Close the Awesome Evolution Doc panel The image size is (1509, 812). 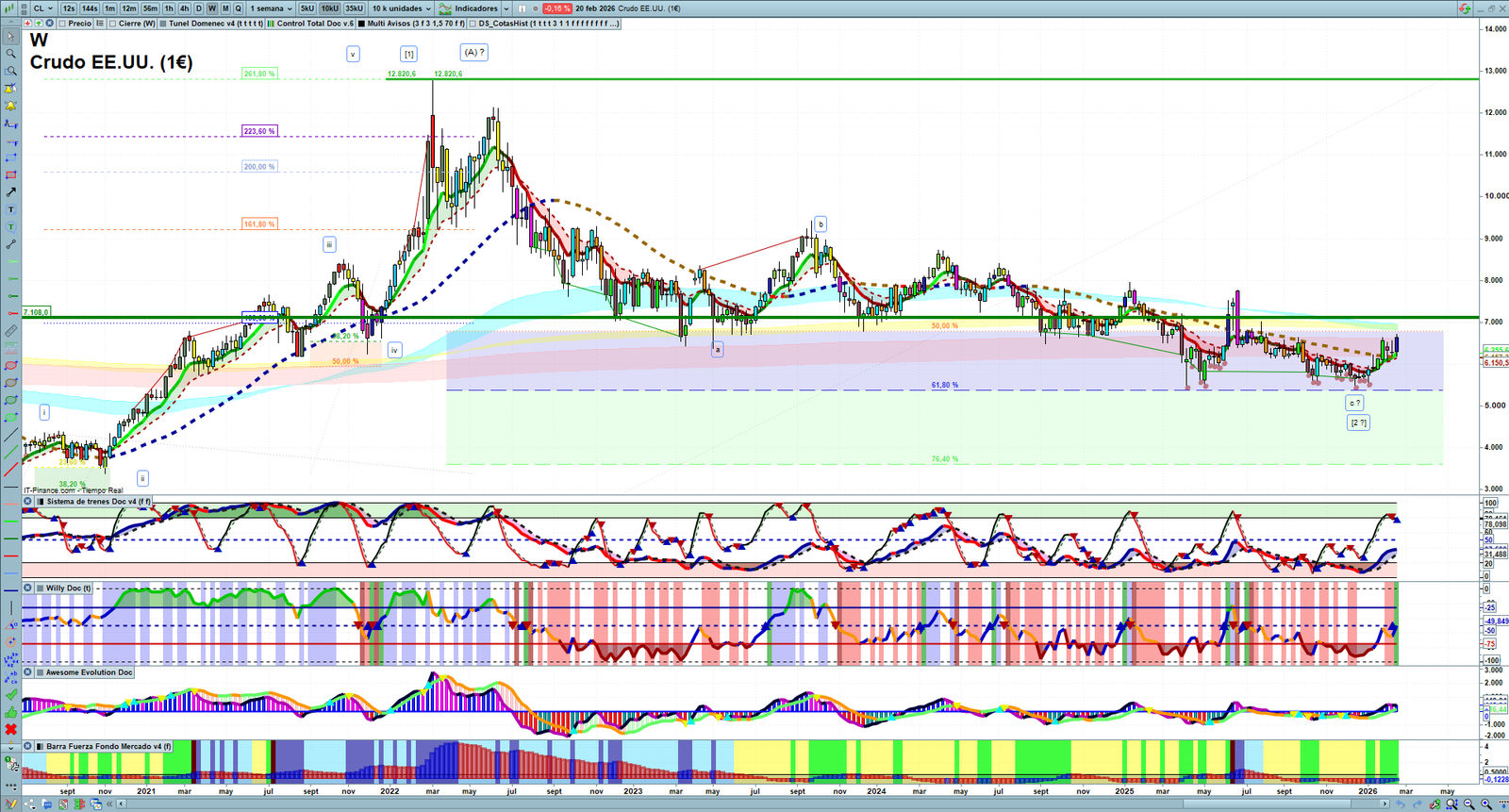27,672
